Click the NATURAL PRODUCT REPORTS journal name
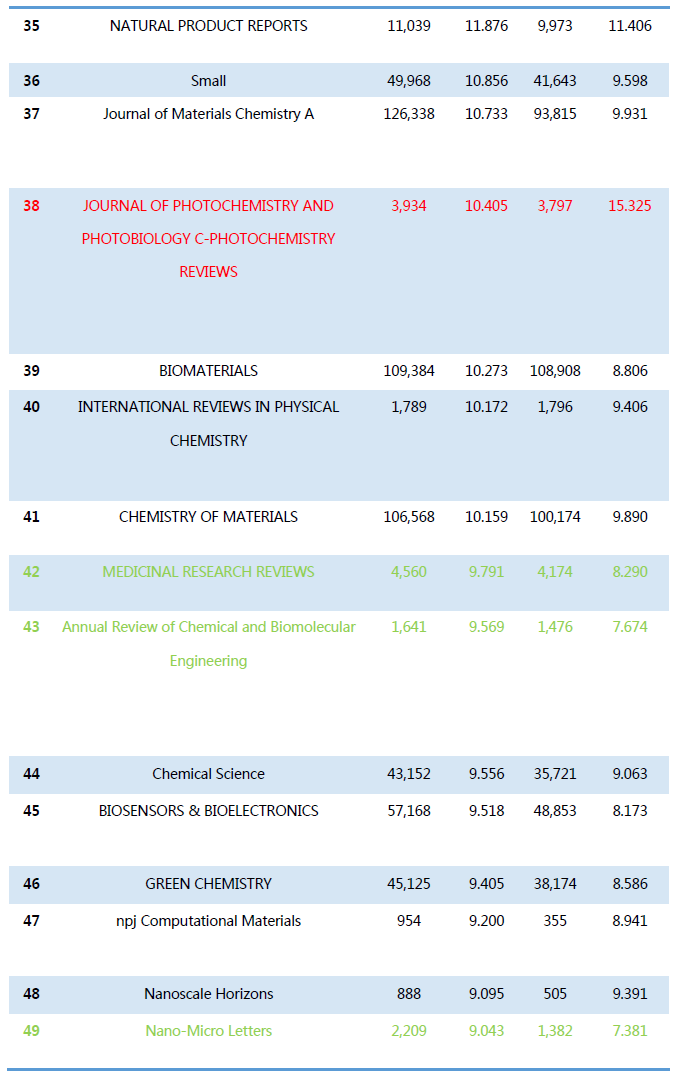The width and height of the screenshot is (677, 1083). [x=208, y=26]
